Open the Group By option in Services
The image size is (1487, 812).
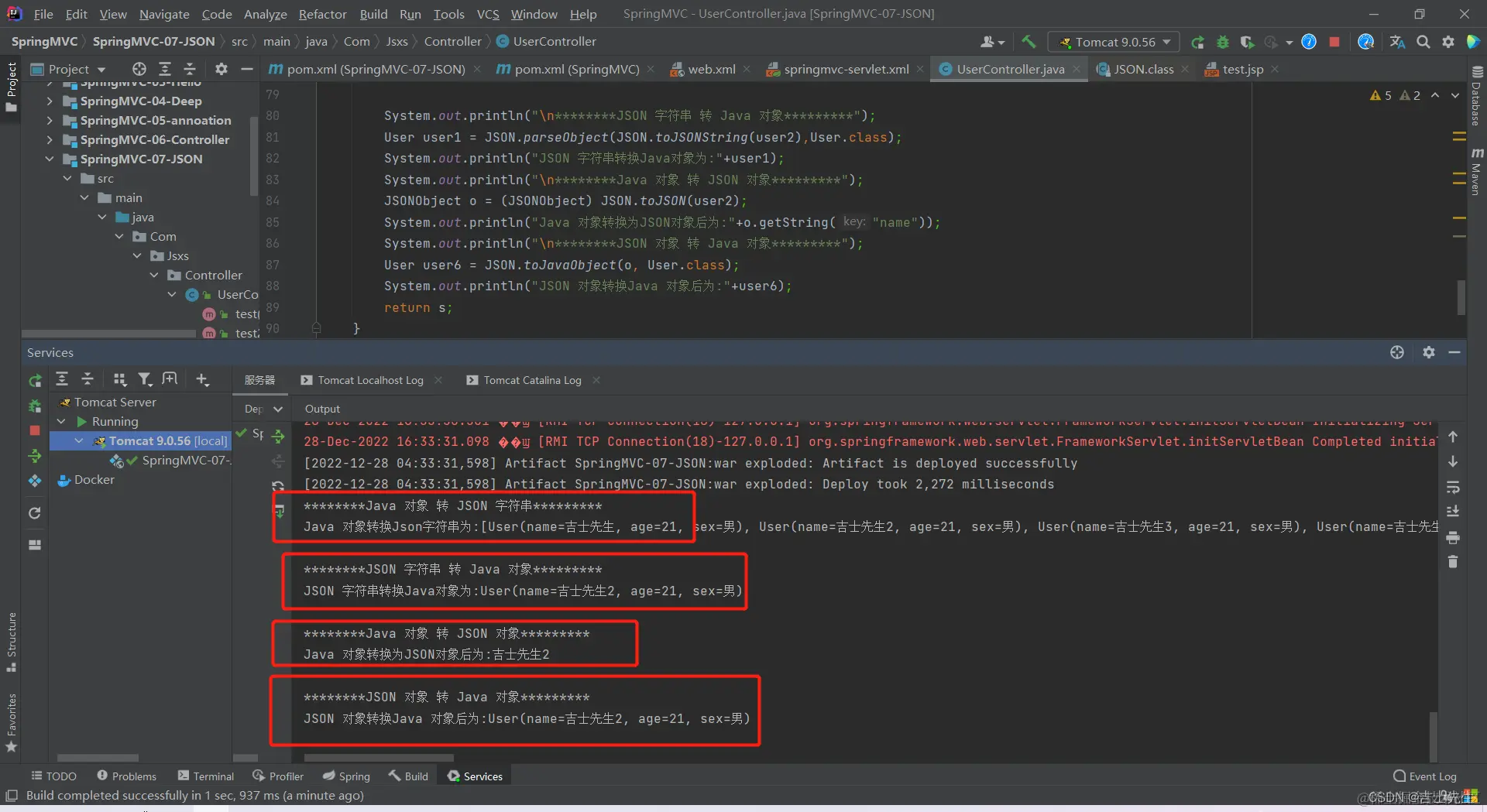(x=119, y=379)
